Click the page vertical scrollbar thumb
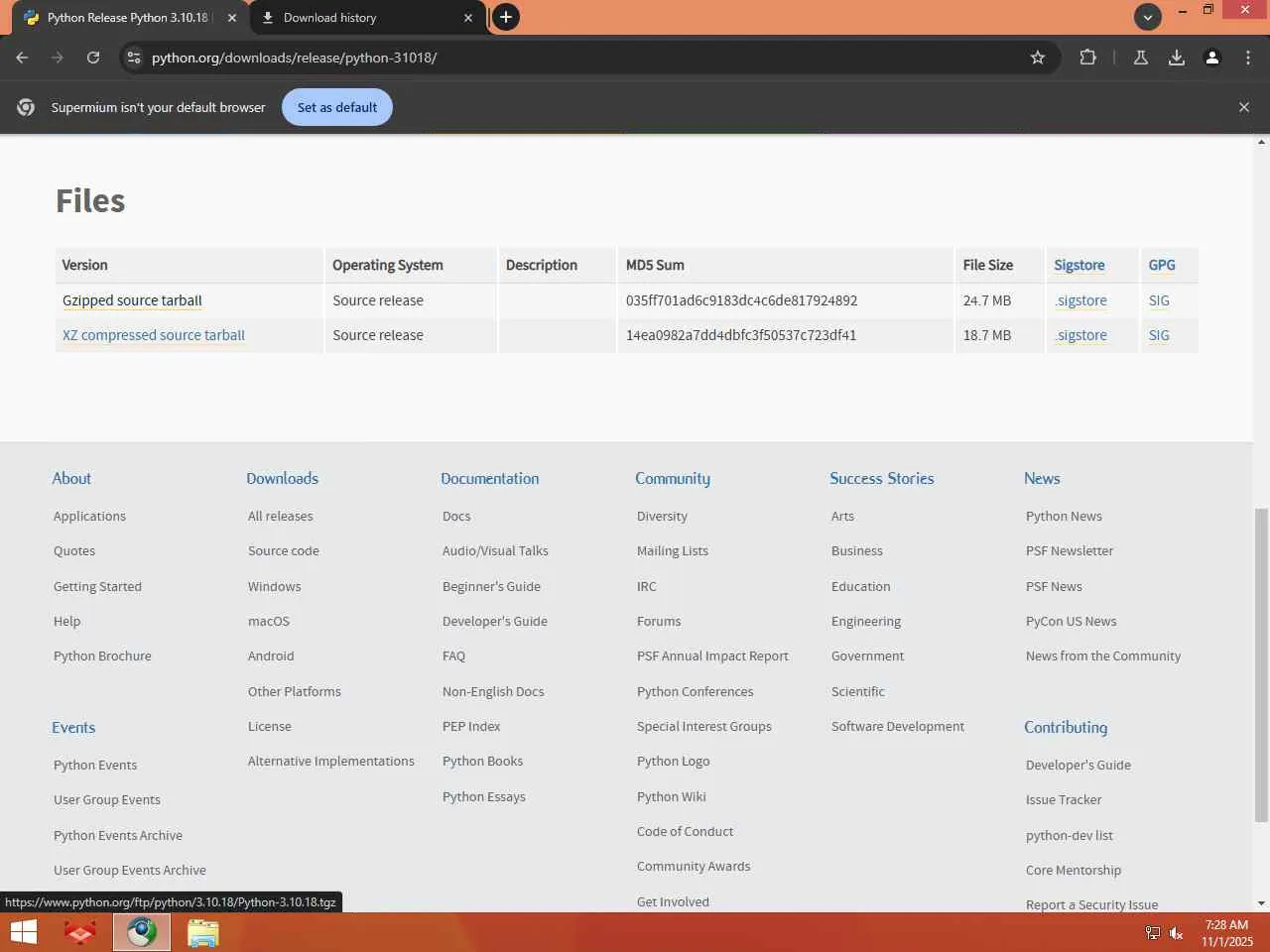The image size is (1270, 952). pos(1261,665)
